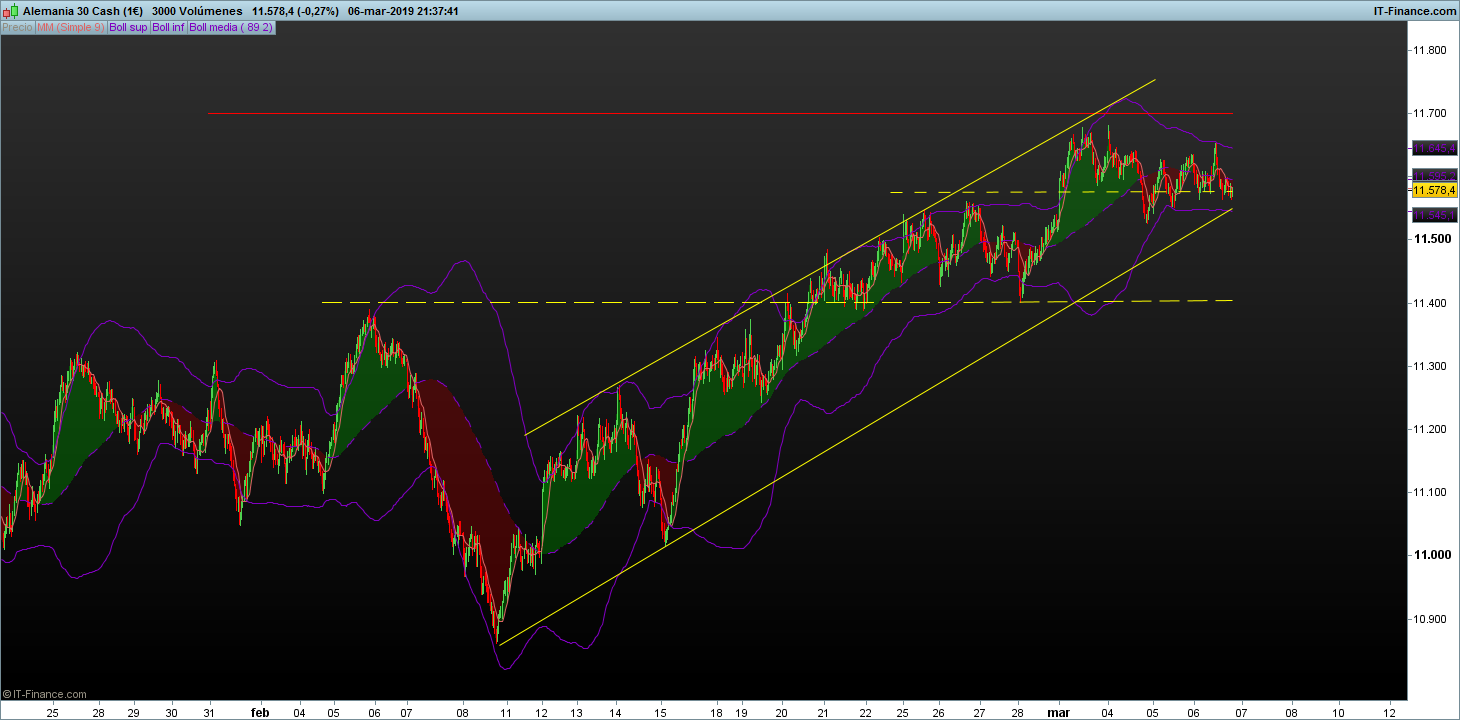The image size is (1460, 720).
Task: Open the Boll inf indicator label
Action: point(168,27)
